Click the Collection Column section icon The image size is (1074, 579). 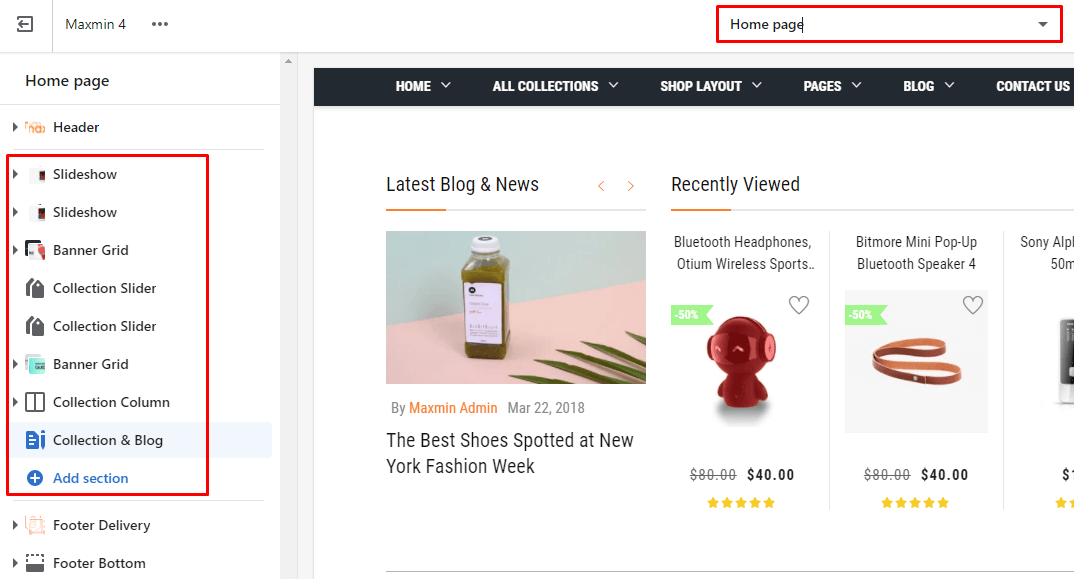(x=36, y=402)
